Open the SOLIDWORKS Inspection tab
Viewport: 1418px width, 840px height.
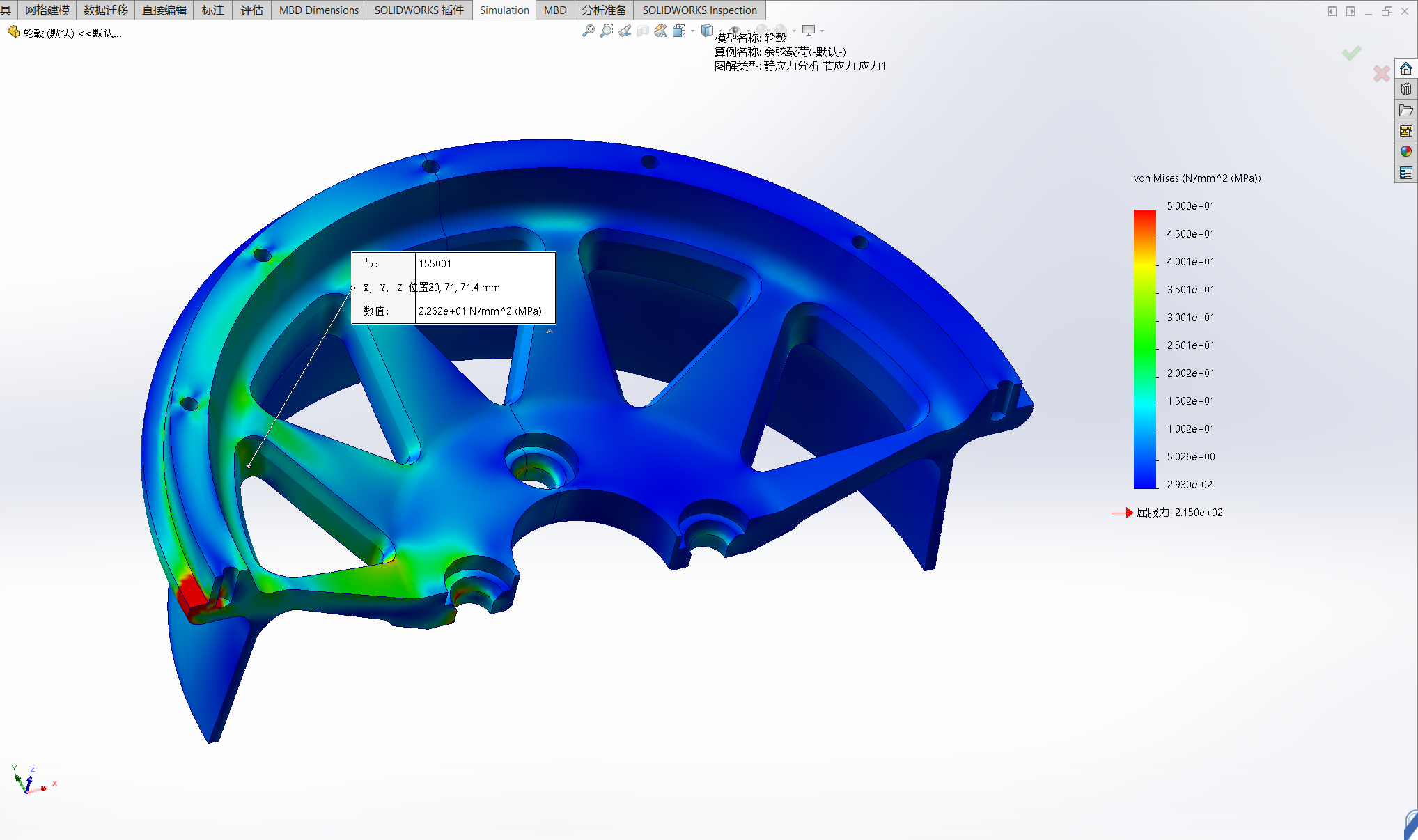[x=699, y=10]
